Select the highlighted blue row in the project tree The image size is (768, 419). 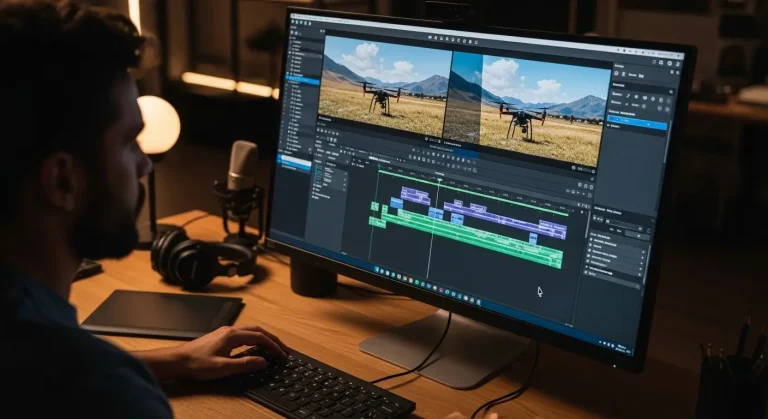pyautogui.click(x=304, y=78)
